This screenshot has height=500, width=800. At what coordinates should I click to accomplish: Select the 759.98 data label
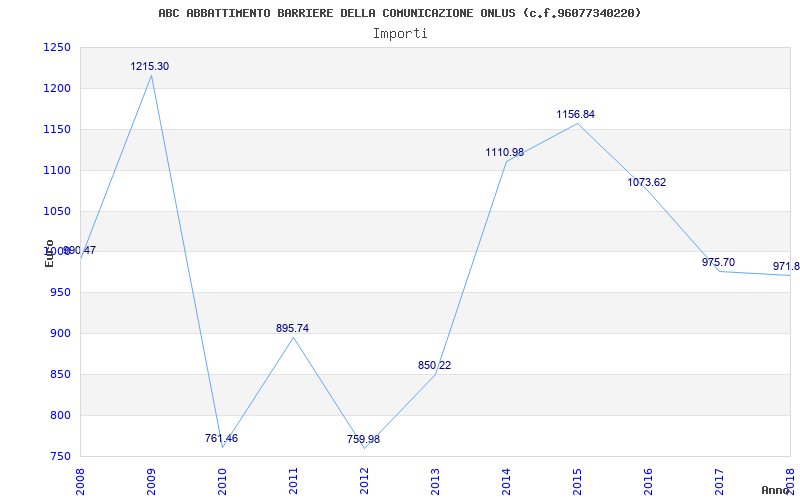pos(363,439)
